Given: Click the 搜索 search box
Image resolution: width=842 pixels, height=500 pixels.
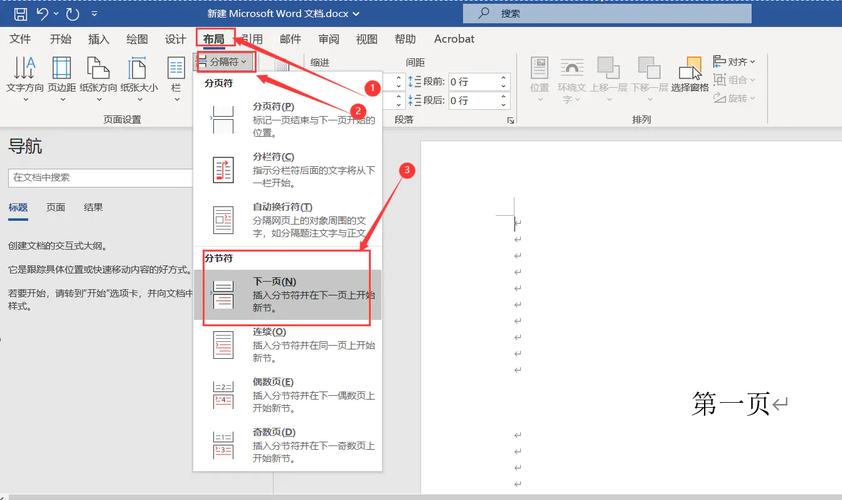Looking at the screenshot, I should (x=607, y=13).
